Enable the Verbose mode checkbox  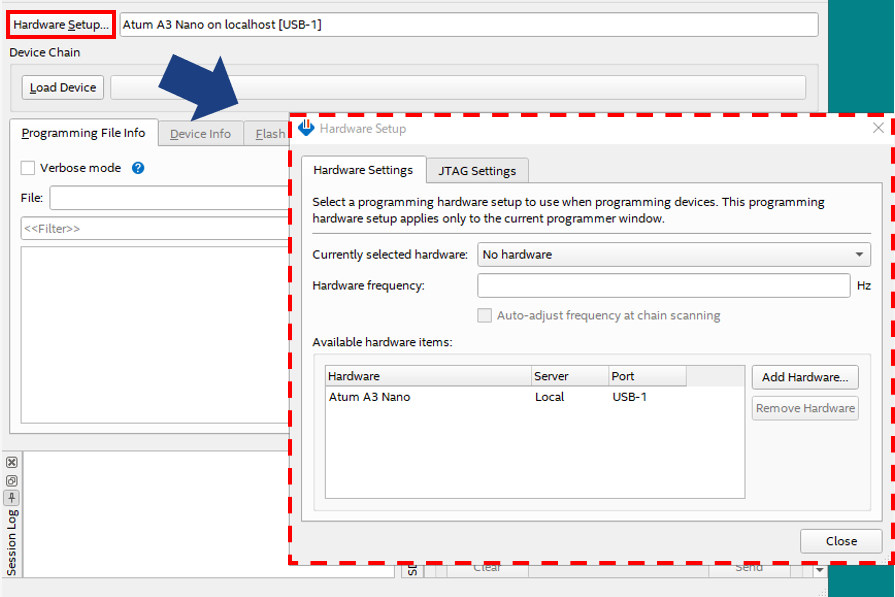click(x=28, y=168)
